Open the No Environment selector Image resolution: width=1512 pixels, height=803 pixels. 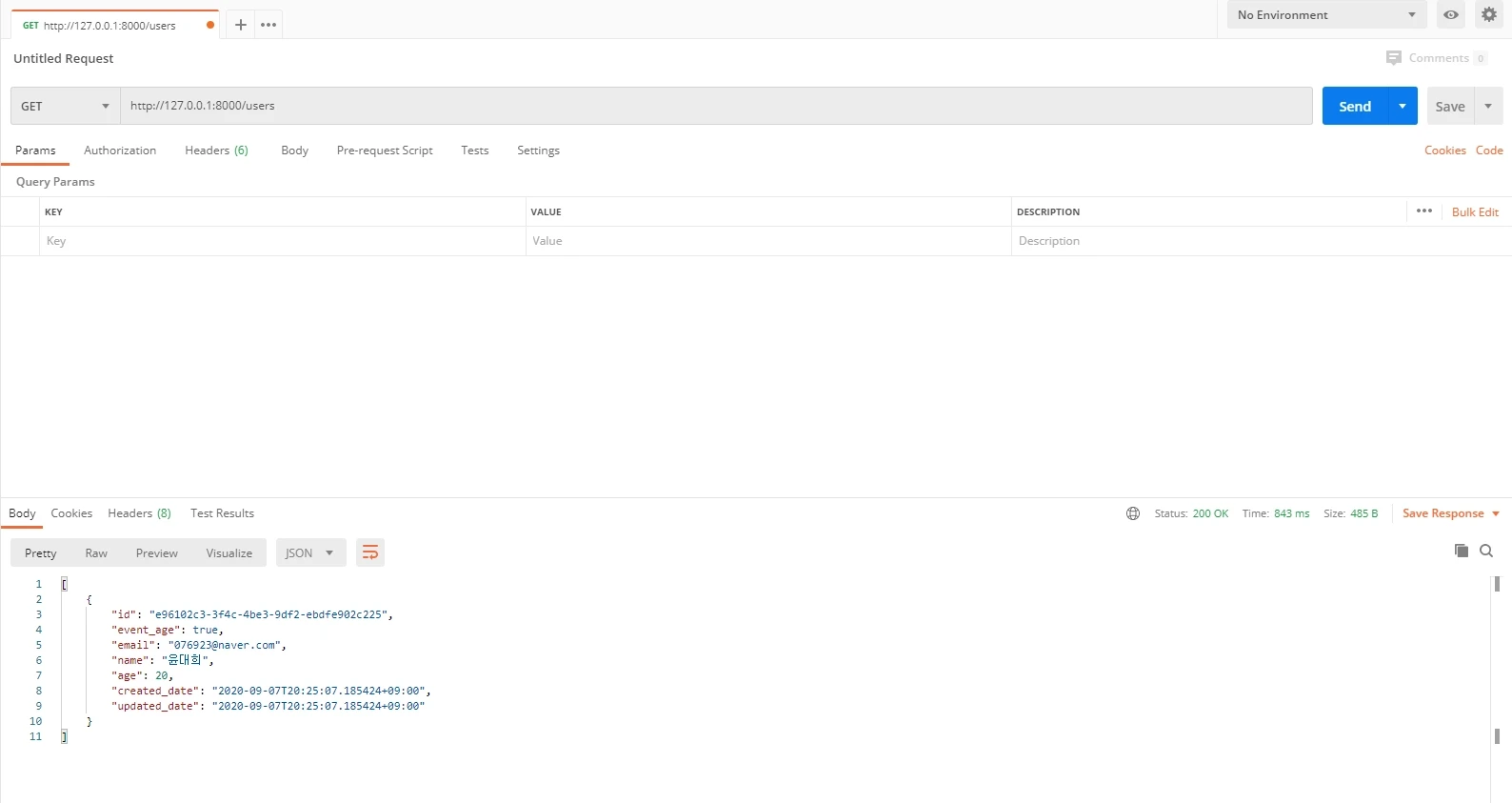1325,15
